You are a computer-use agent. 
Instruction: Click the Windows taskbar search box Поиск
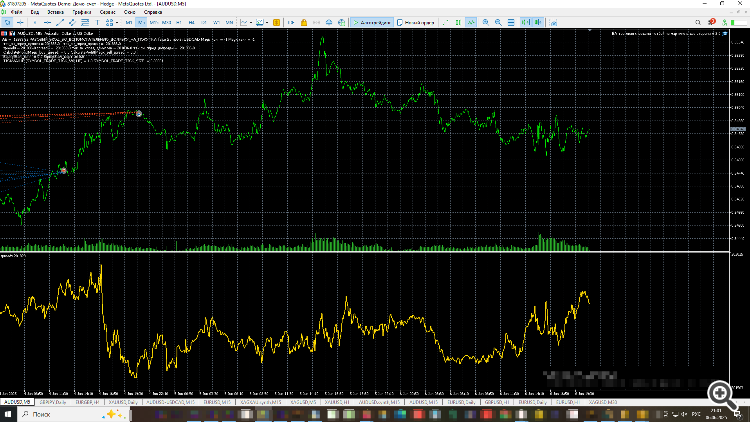(74, 414)
